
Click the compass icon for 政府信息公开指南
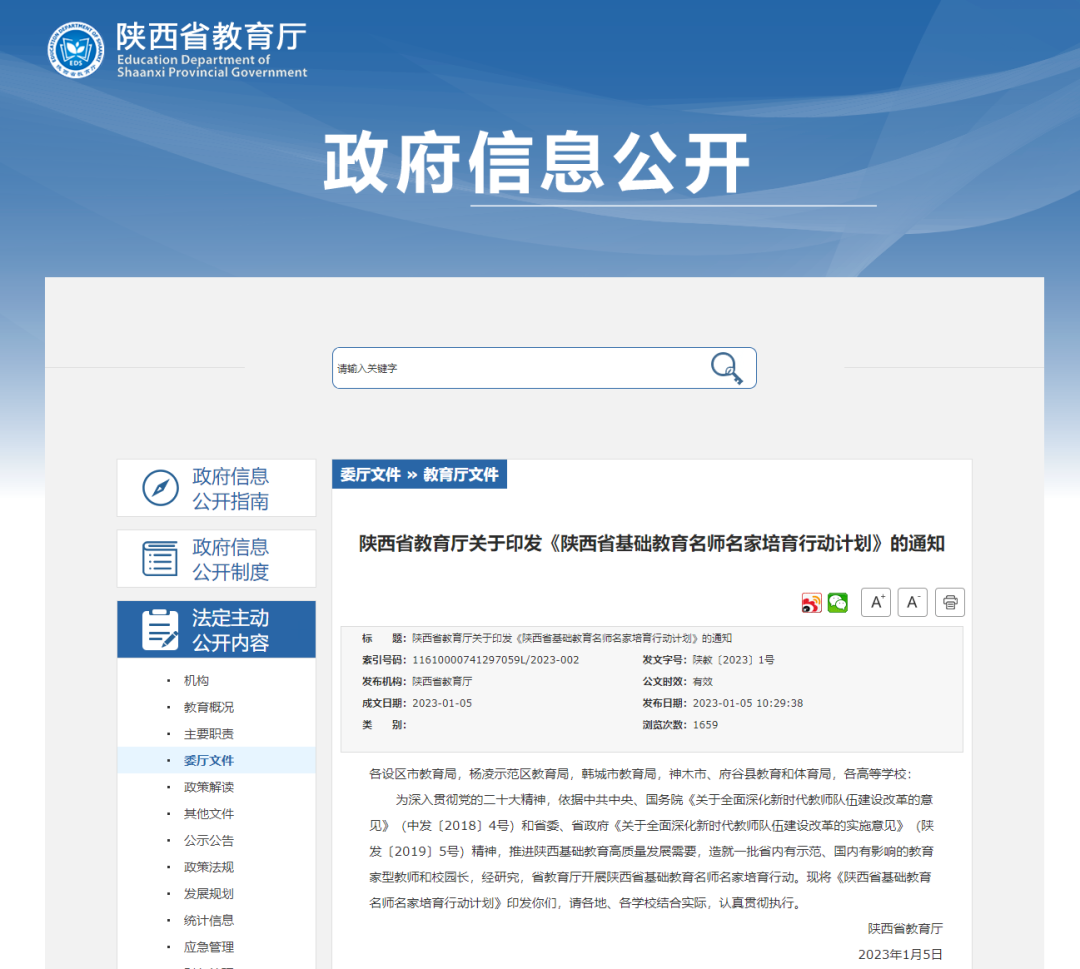pyautogui.click(x=160, y=488)
